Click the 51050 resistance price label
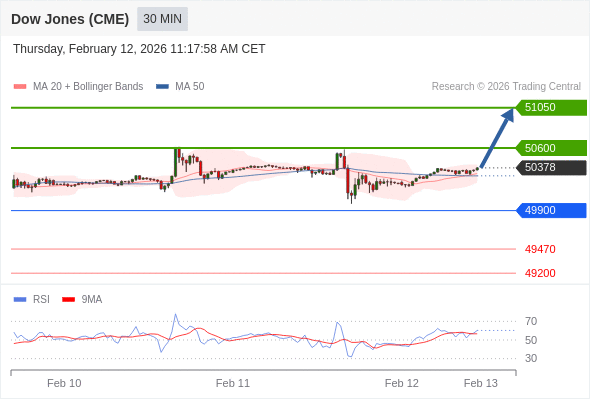The width and height of the screenshot is (590, 400). point(551,108)
